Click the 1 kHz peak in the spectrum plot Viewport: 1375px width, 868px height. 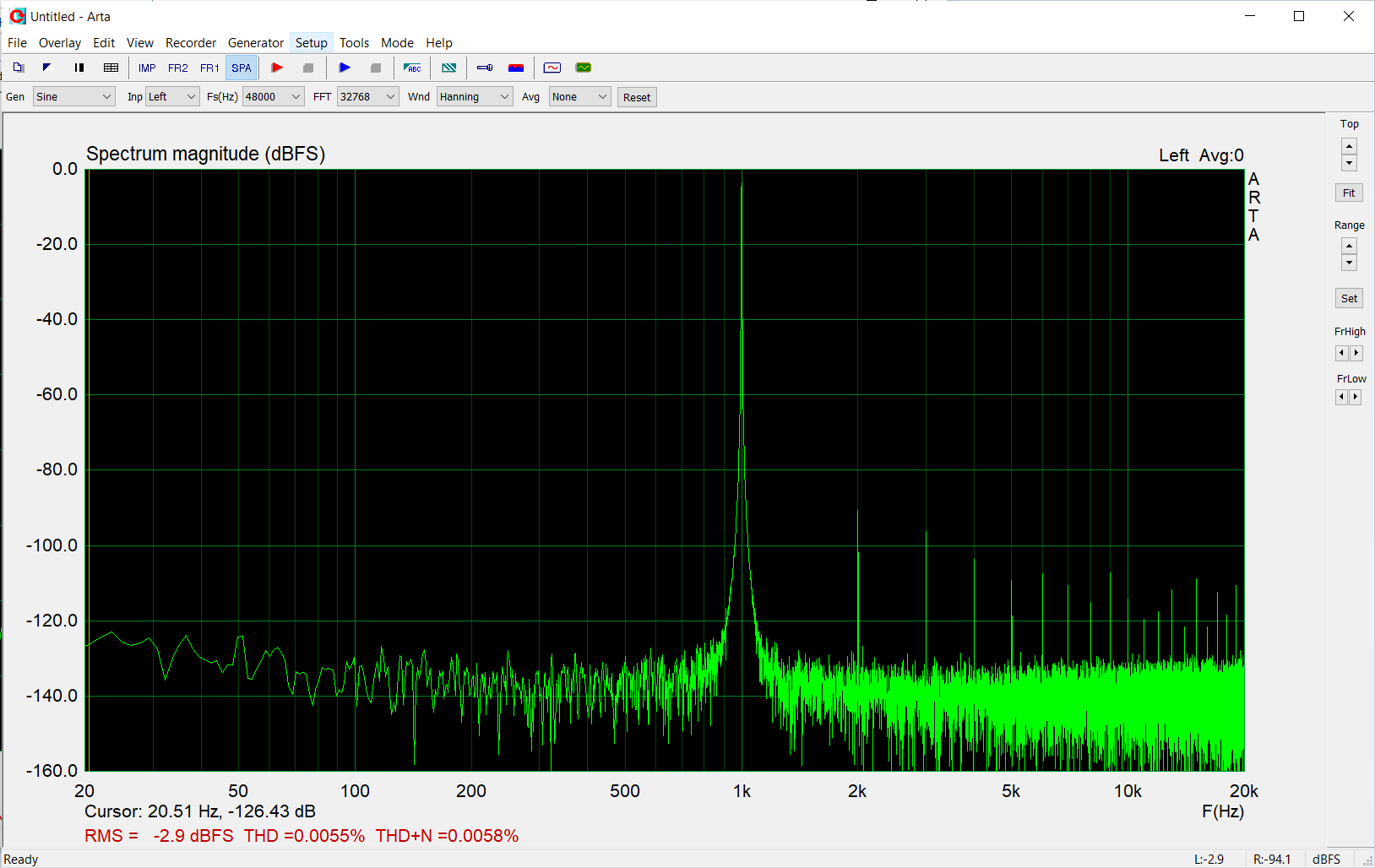coord(742,182)
